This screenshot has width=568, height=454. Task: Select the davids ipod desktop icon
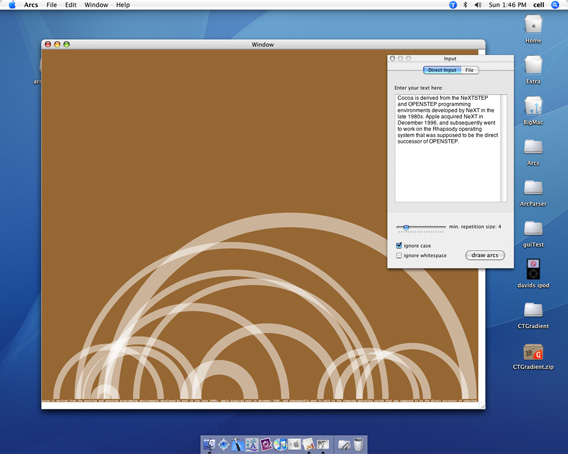tap(533, 274)
